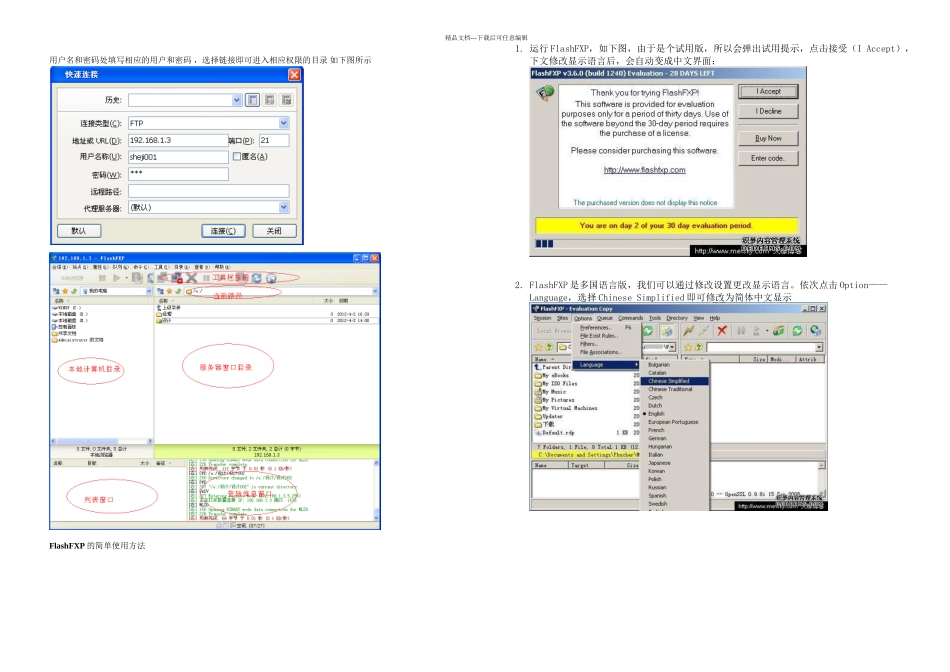950x672 pixels.
Task: Click the globe icon at right toolbar end
Action: point(815,331)
